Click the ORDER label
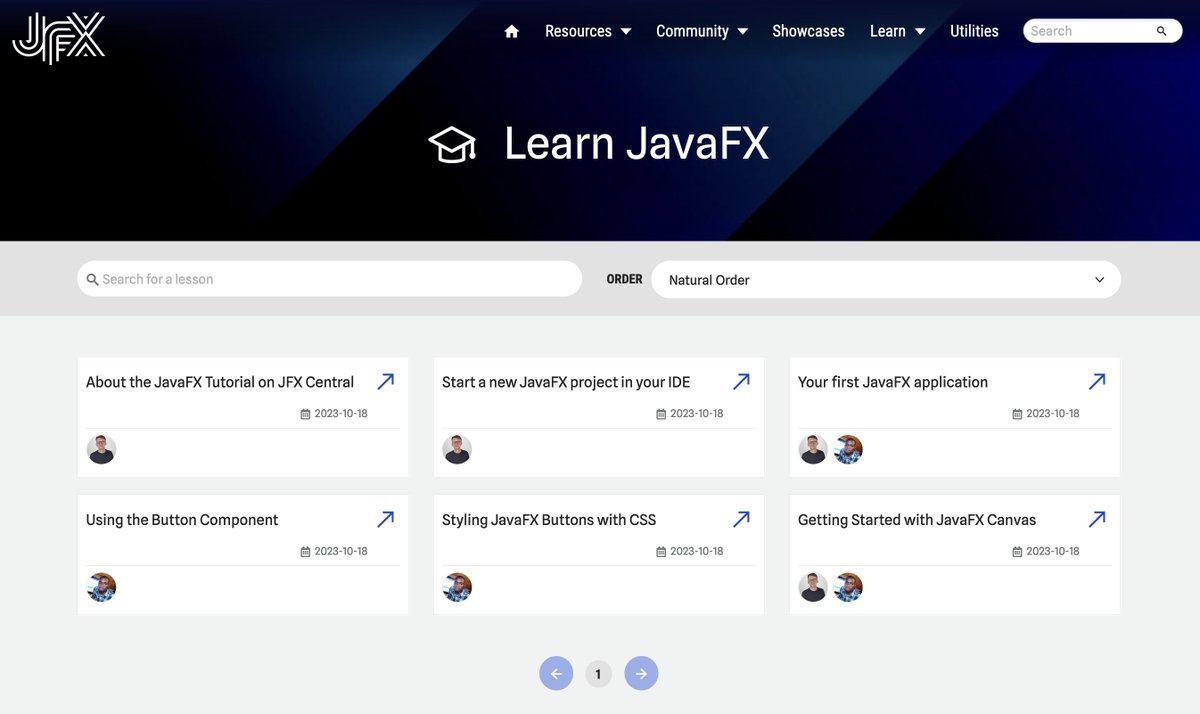The image size is (1200, 714). coord(624,279)
